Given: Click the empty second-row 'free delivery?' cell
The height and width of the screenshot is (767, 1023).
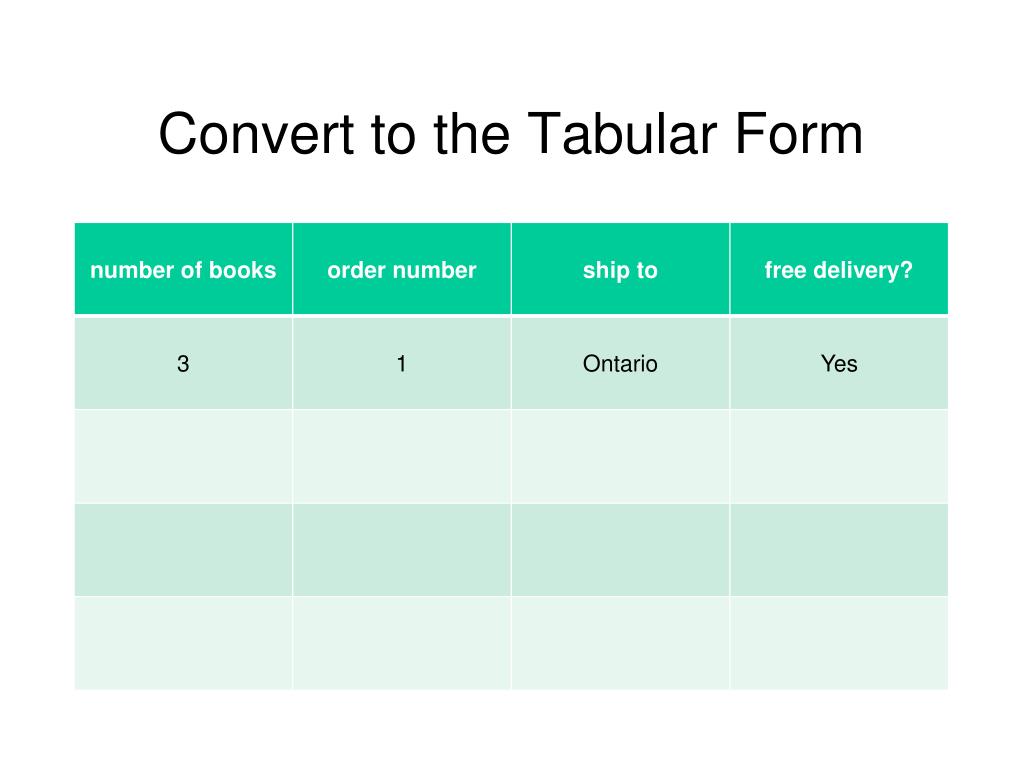Looking at the screenshot, I should point(839,457).
